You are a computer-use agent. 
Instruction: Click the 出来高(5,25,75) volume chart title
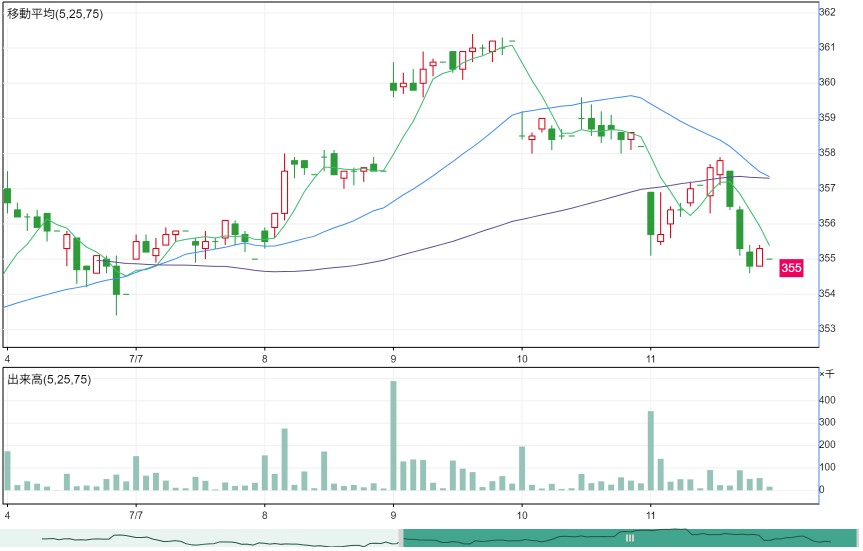pos(49,380)
